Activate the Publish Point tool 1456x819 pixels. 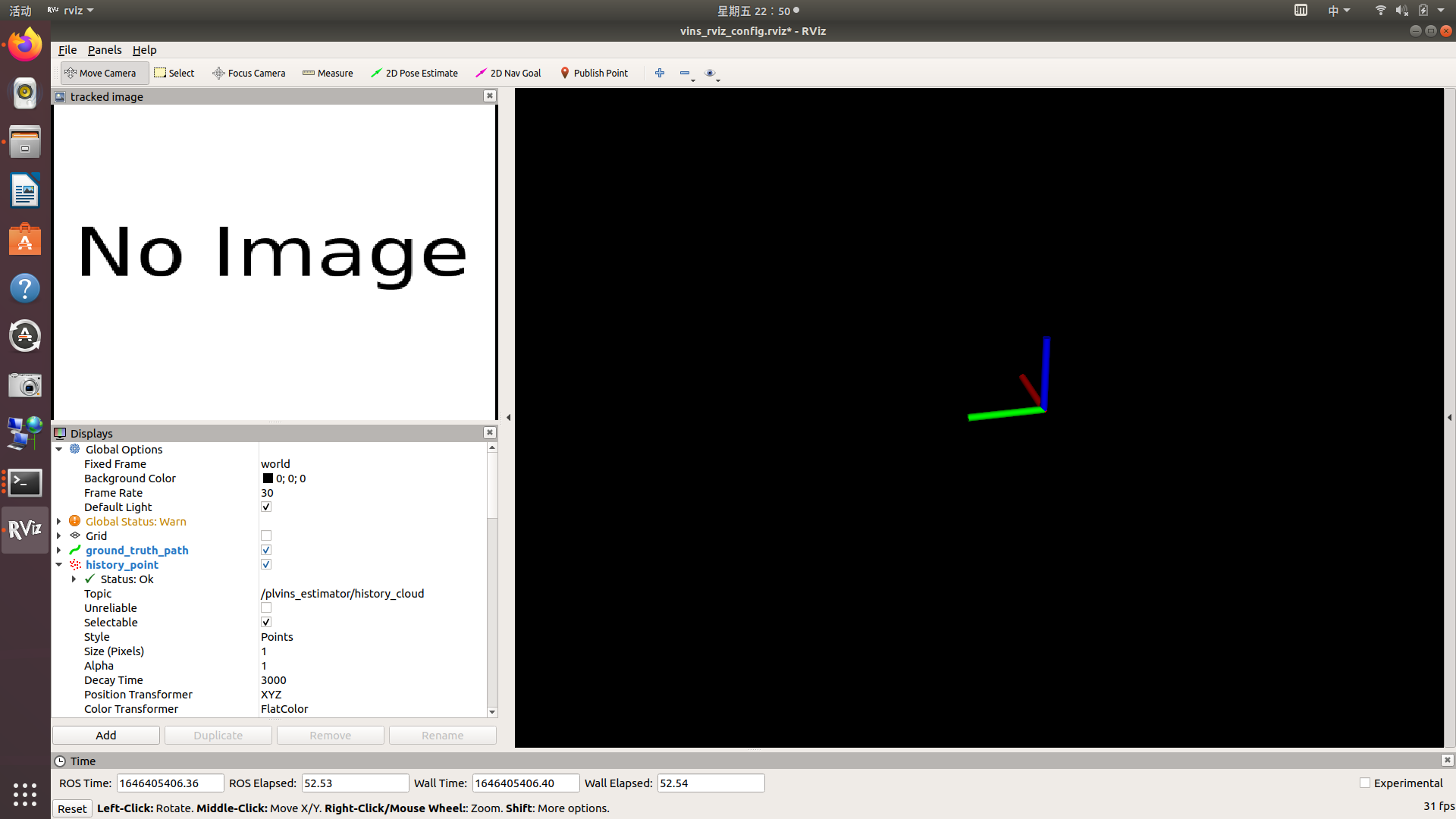(x=594, y=73)
